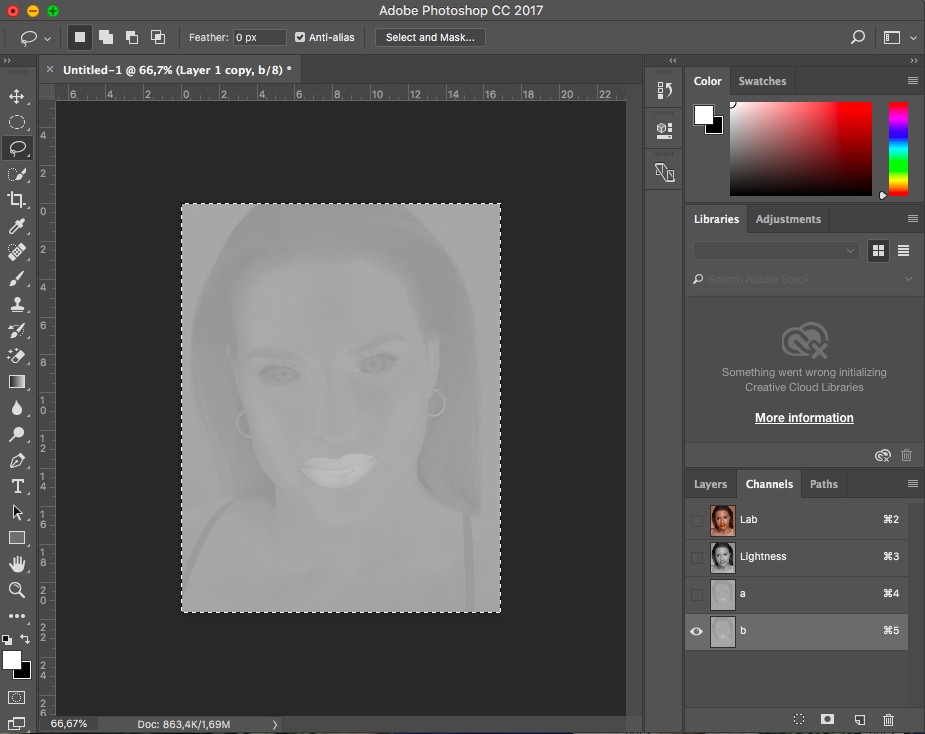Select the Brush tool
925x734 pixels.
pyautogui.click(x=17, y=278)
